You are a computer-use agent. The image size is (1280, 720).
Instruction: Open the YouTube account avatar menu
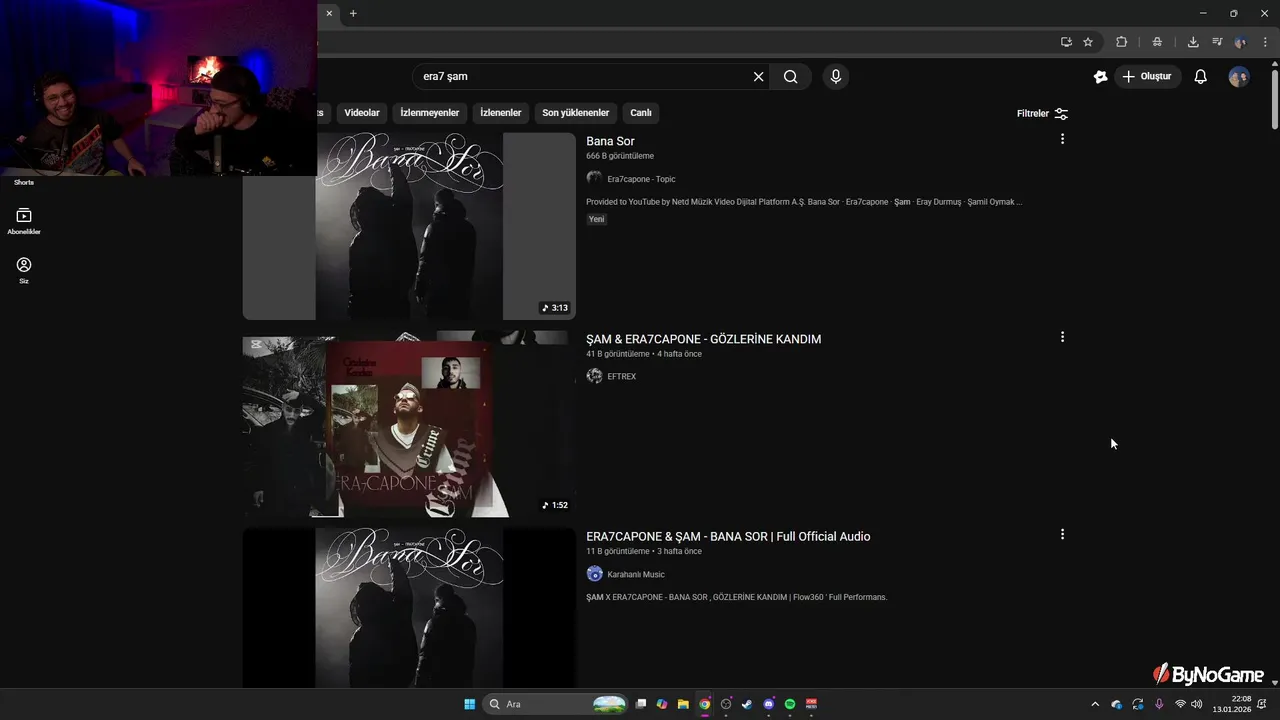1239,77
